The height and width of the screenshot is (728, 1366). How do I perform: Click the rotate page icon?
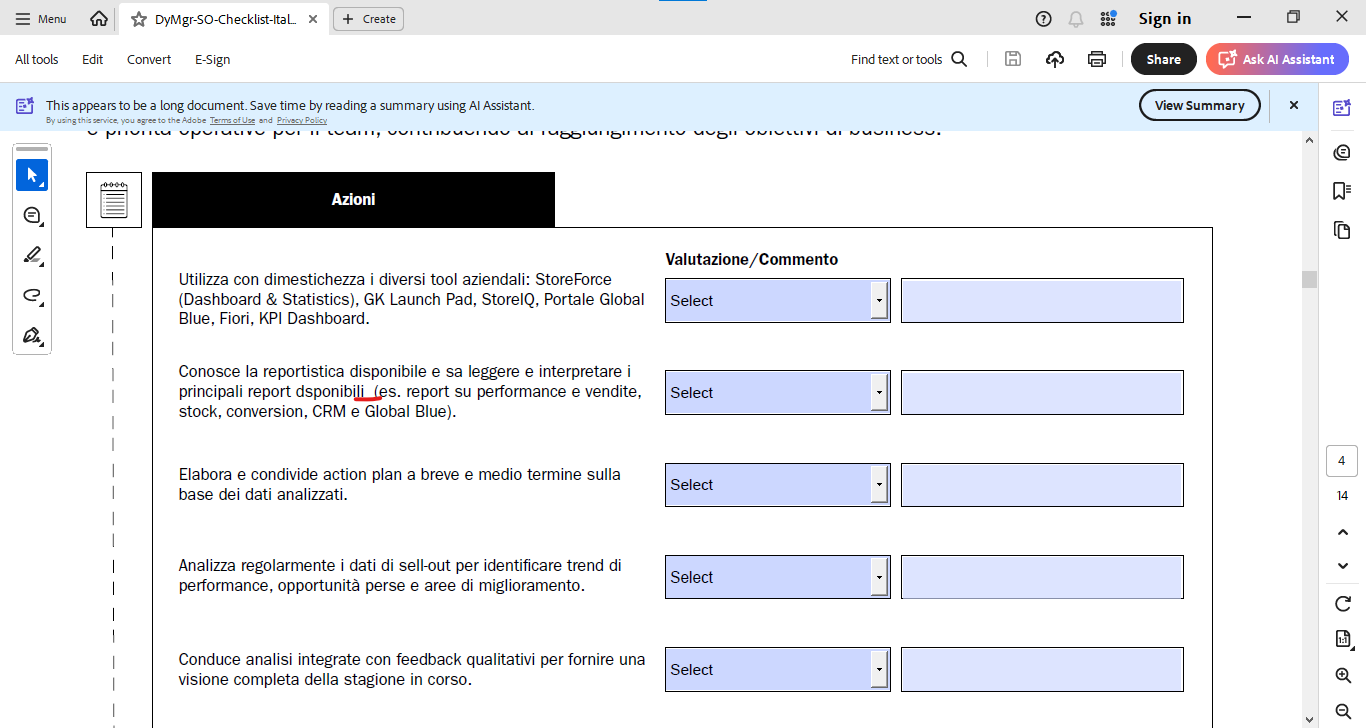[x=1343, y=604]
